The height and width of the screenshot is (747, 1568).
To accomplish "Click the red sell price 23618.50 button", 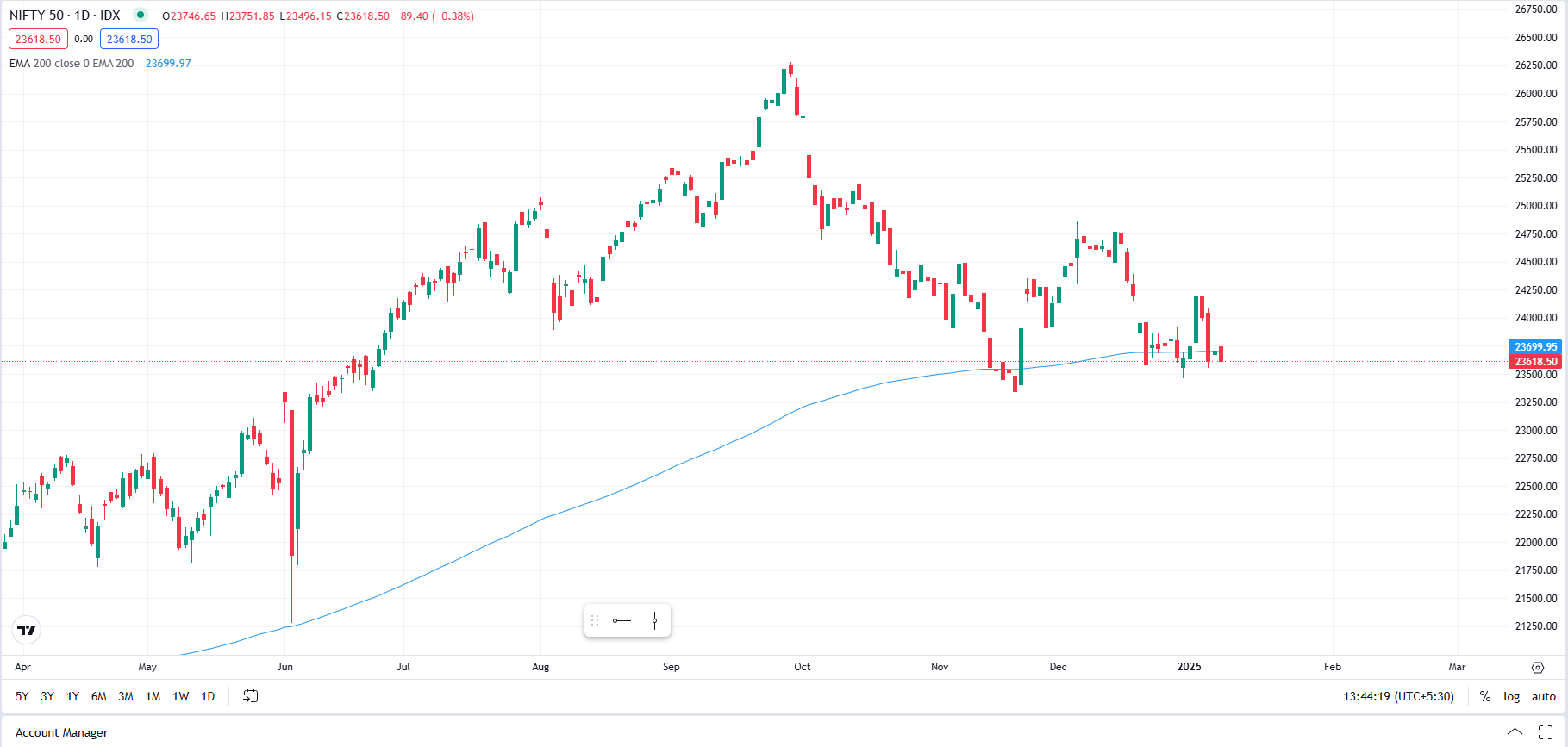I will click(38, 39).
